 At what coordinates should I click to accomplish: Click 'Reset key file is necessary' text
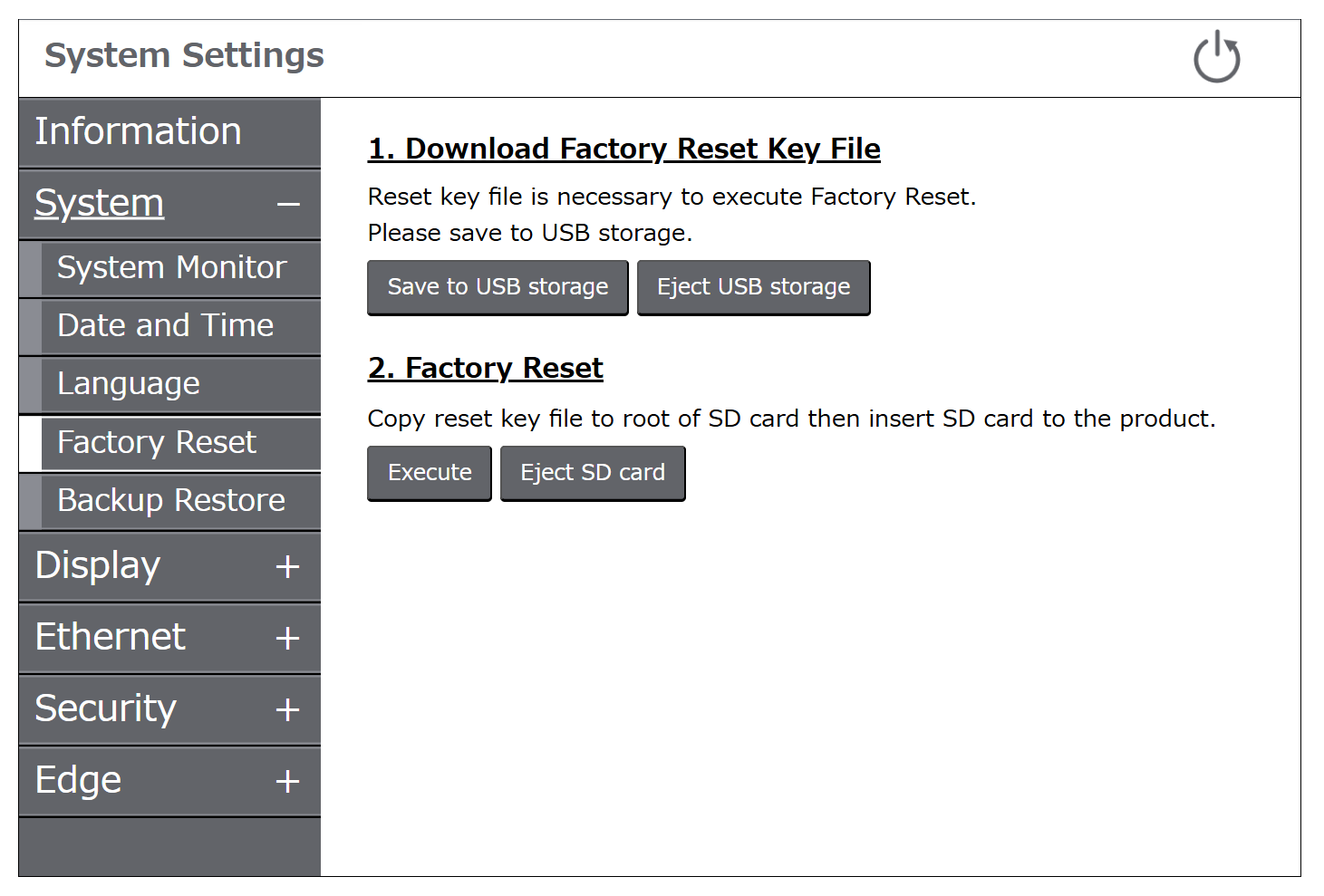tap(672, 197)
